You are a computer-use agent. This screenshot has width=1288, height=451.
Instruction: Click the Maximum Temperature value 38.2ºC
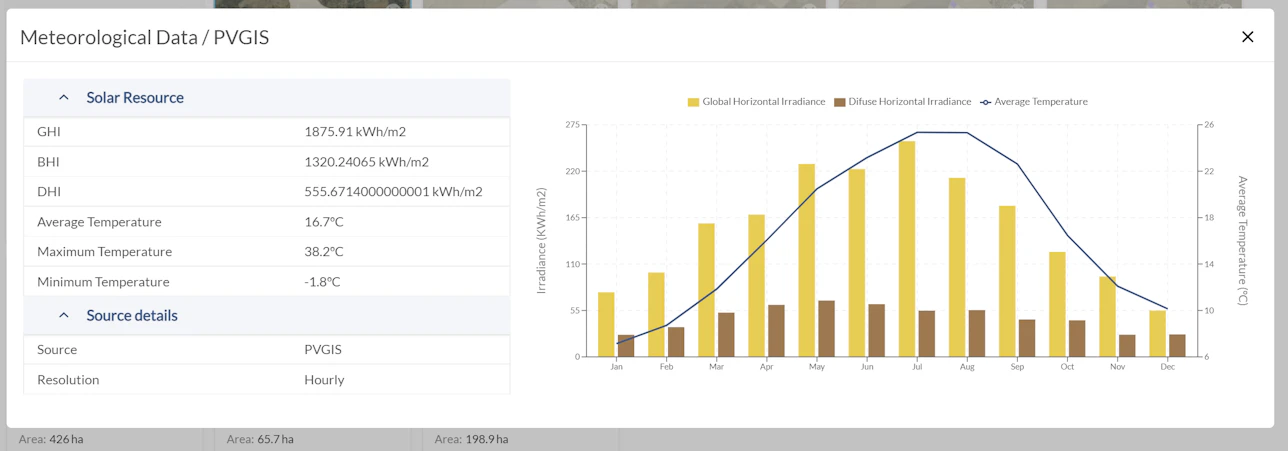point(324,252)
